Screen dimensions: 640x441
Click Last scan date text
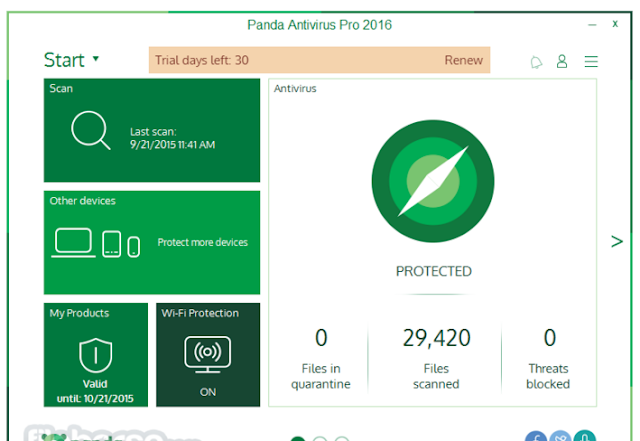(172, 138)
